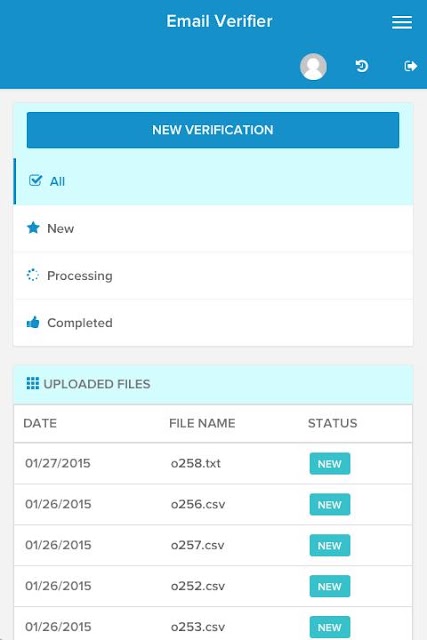Click NEW status badge for o257.csv
The image size is (427, 640).
click(x=330, y=545)
